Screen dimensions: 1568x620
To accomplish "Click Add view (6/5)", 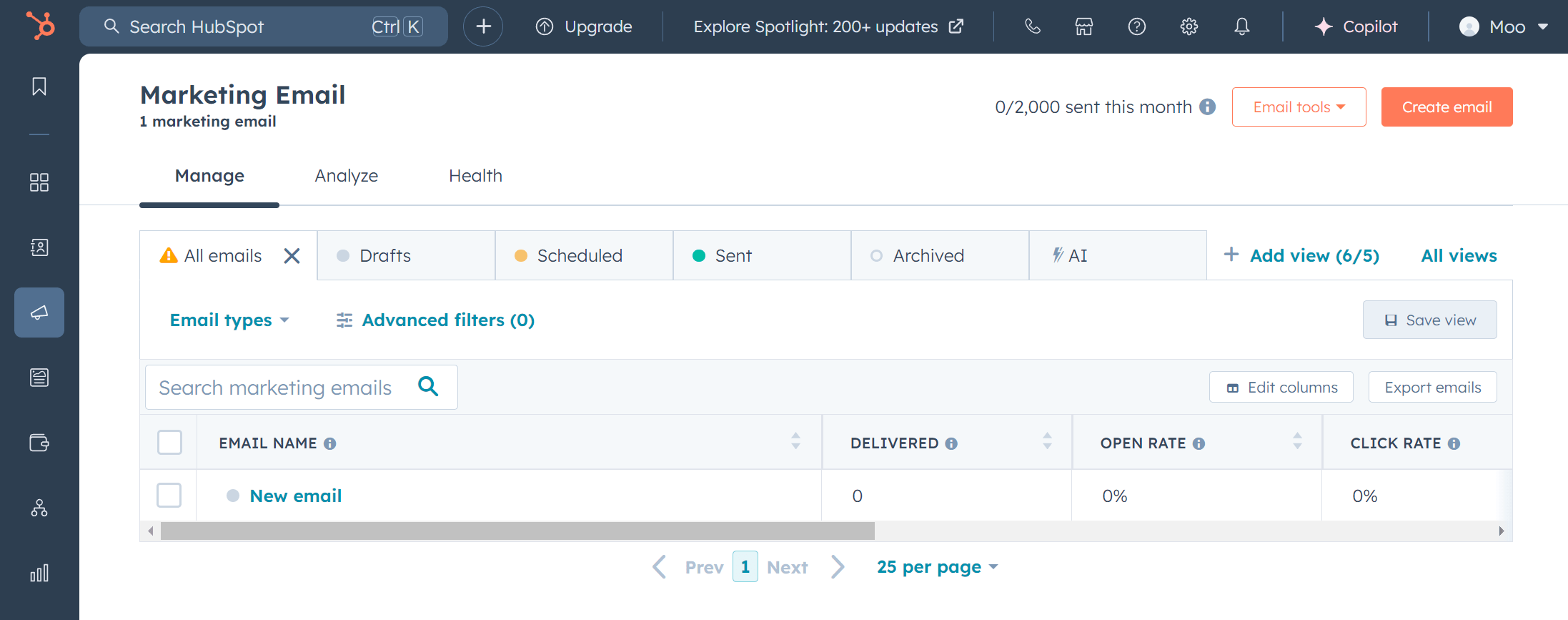I will (1301, 255).
